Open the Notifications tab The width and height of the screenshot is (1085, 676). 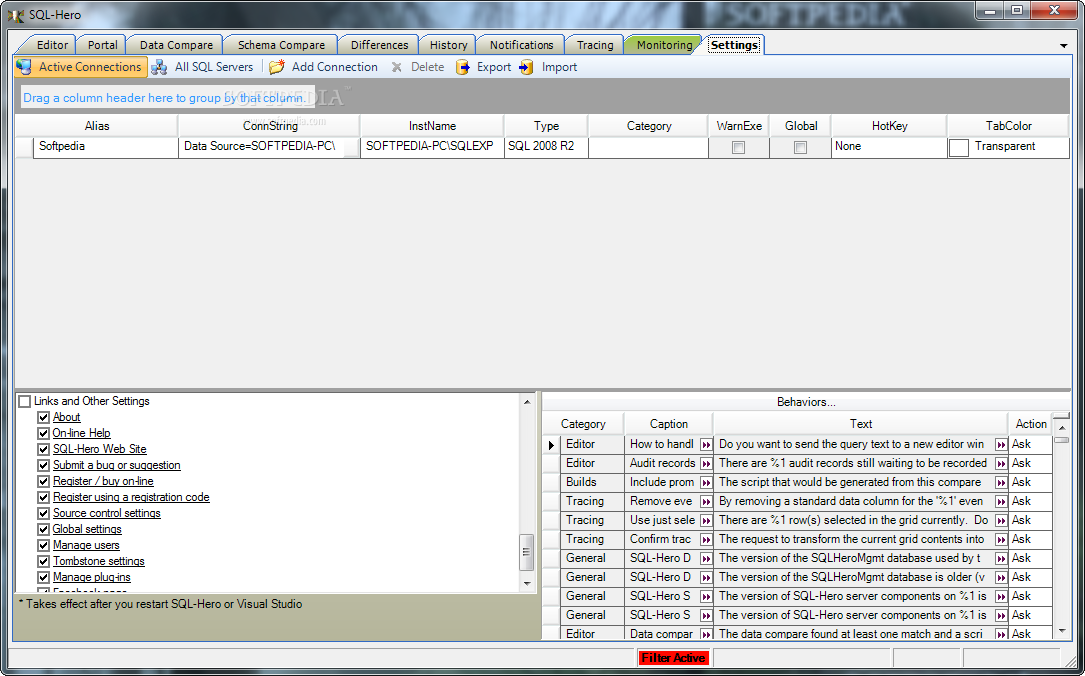click(x=522, y=45)
